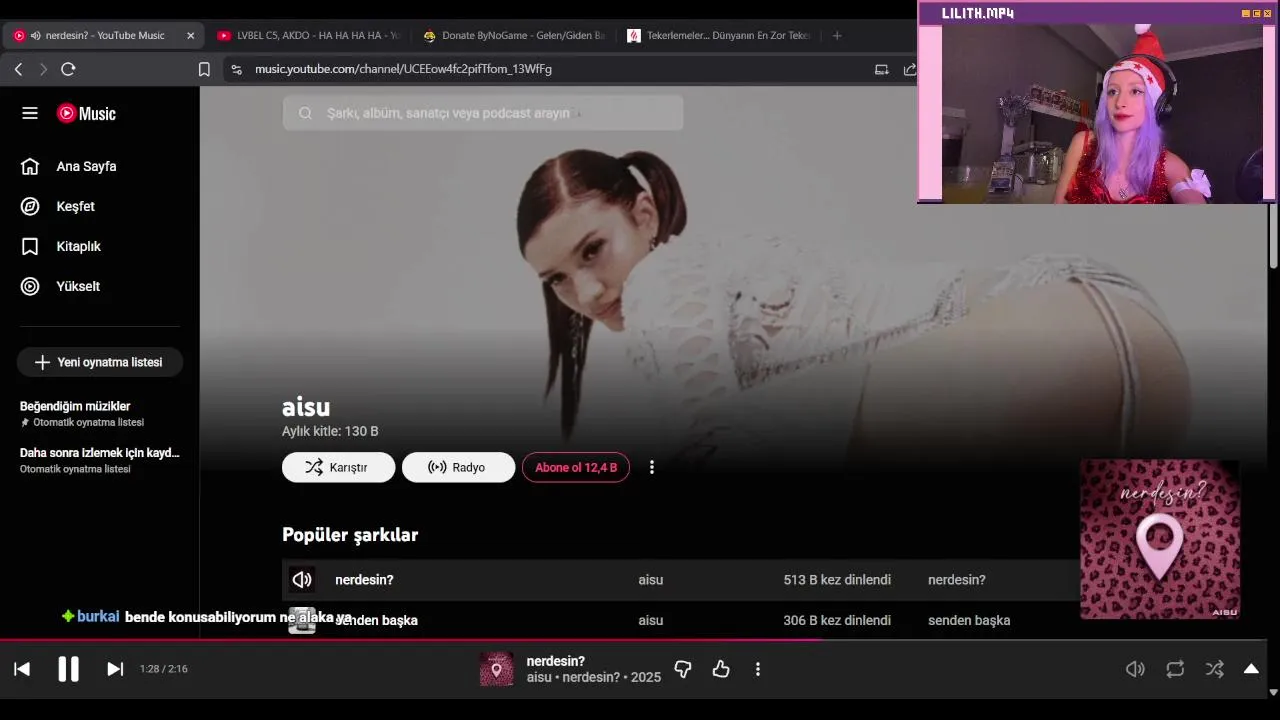This screenshot has width=1280, height=720.
Task: Close the nerdesin? YouTube Music tab
Action: pos(191,35)
